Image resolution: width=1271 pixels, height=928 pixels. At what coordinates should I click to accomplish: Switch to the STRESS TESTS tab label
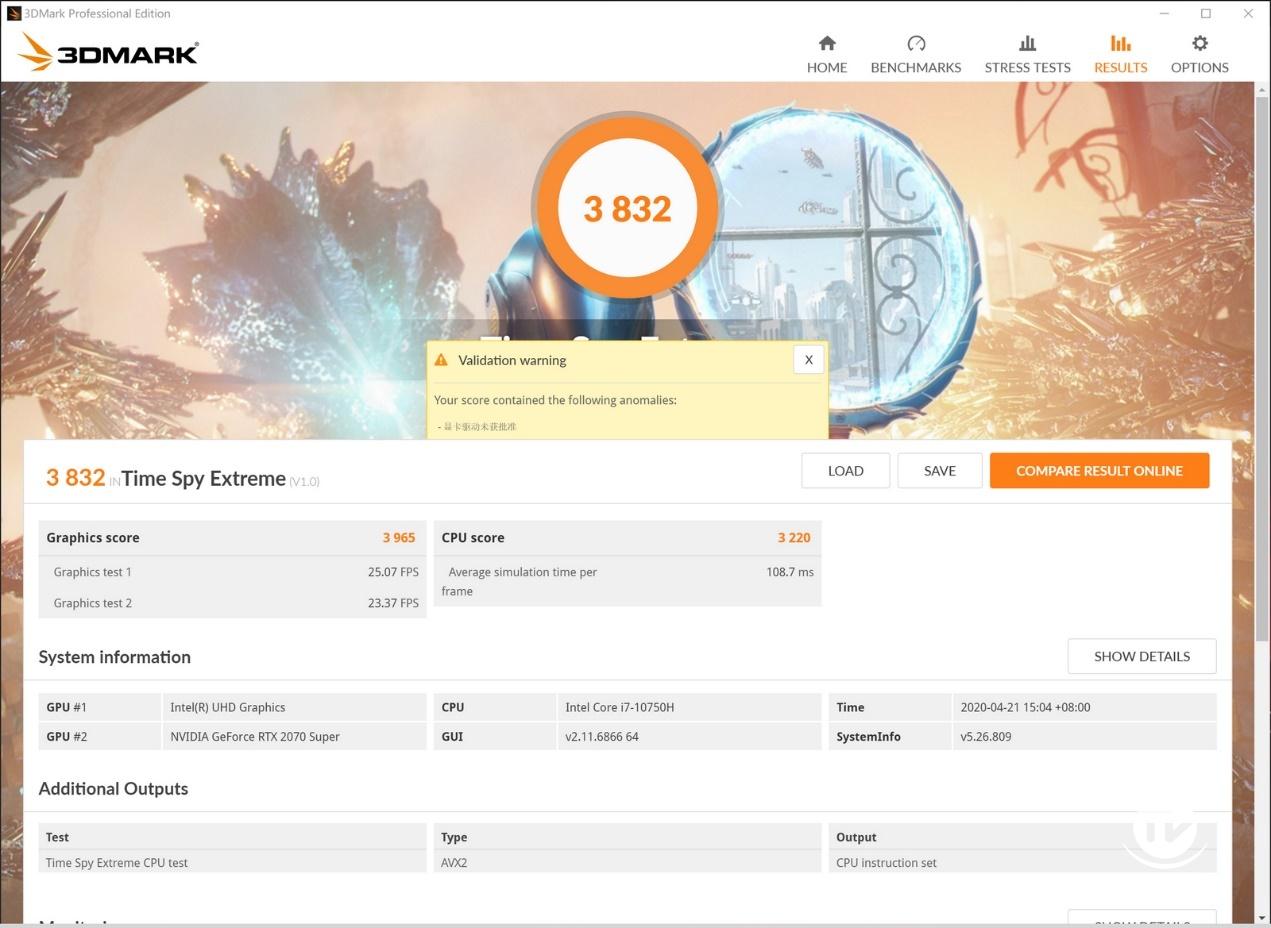point(1027,68)
